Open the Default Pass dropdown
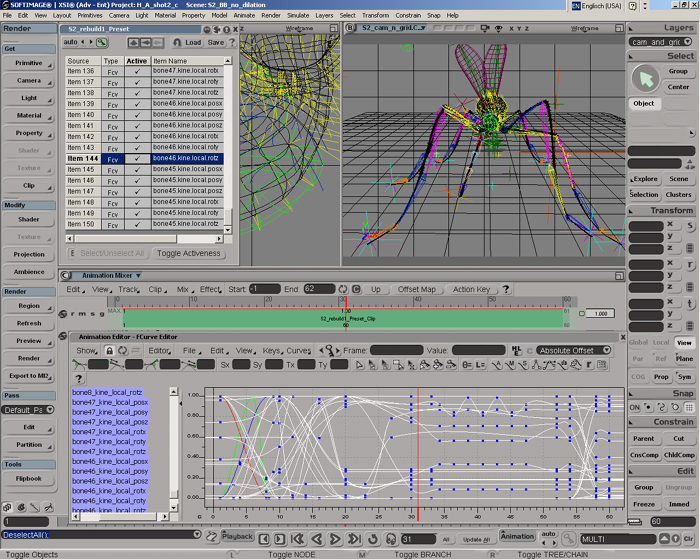 click(x=29, y=410)
